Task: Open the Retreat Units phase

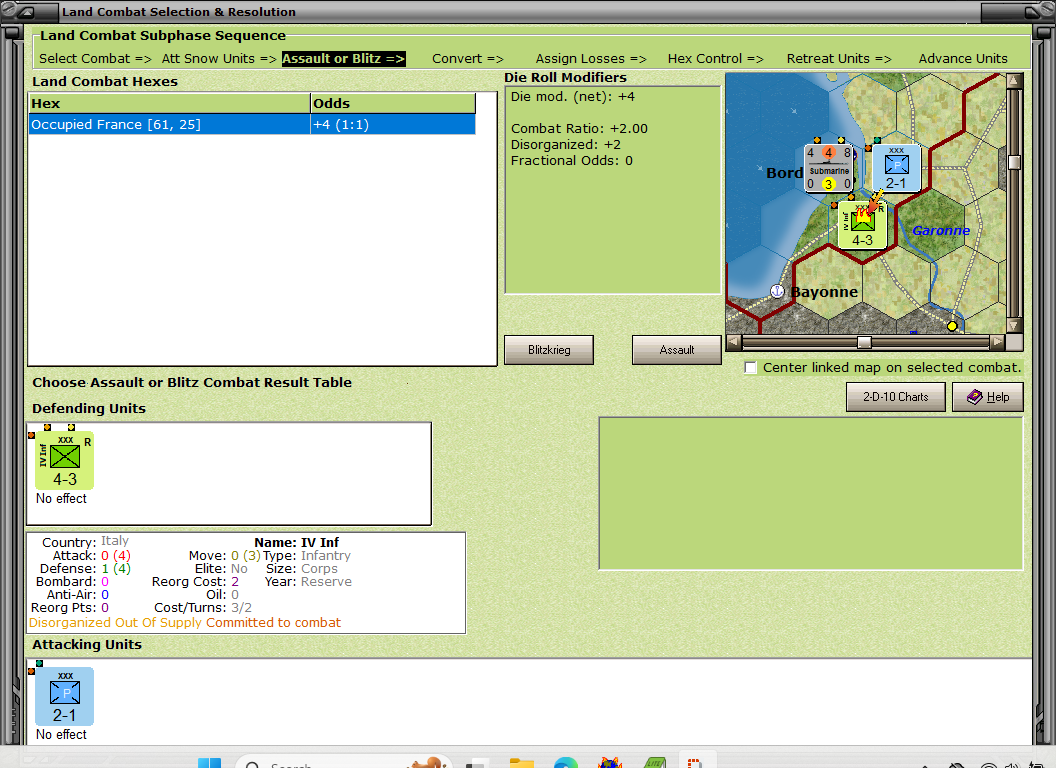Action: (x=839, y=58)
